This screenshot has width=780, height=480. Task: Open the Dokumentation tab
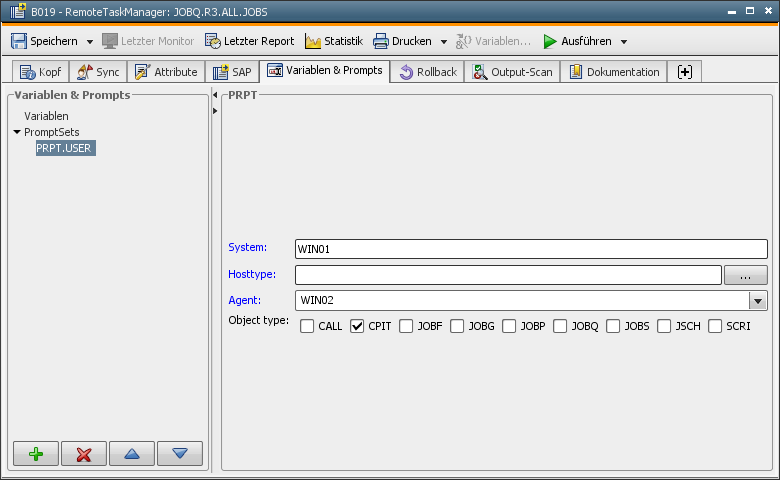point(614,72)
